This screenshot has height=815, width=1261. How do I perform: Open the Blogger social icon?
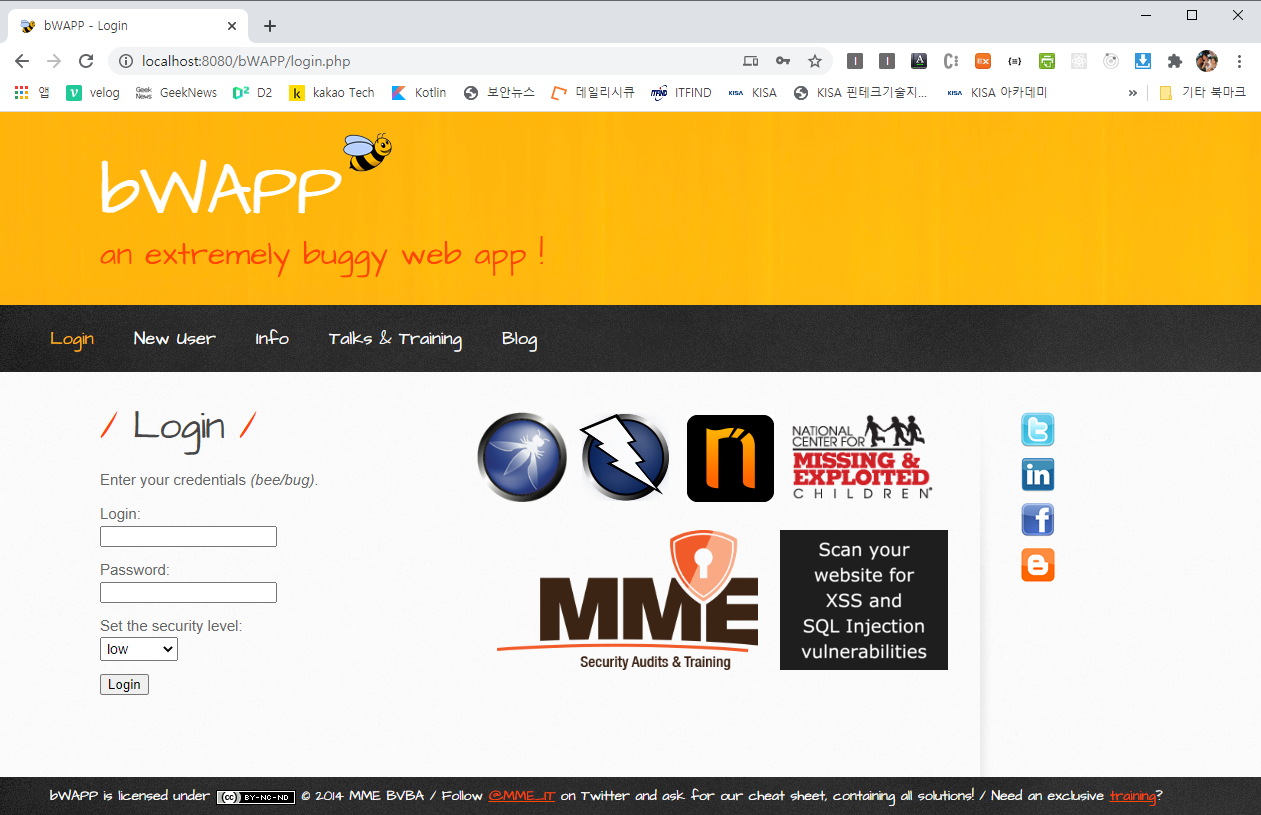tap(1037, 565)
